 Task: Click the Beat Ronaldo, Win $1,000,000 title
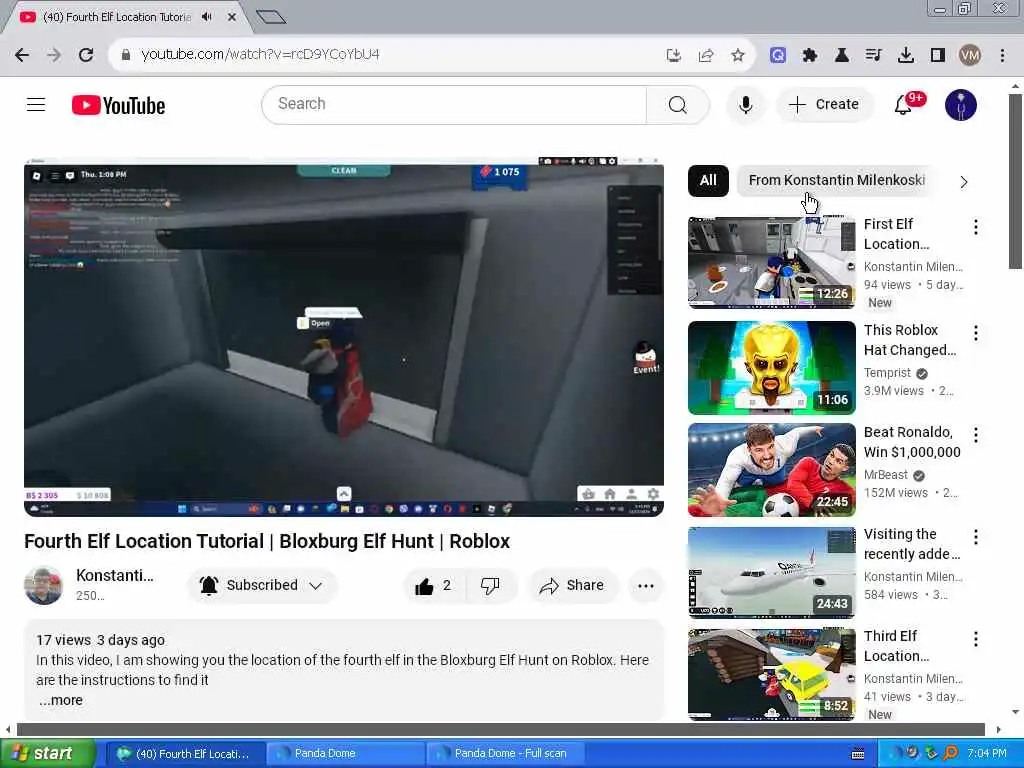tap(912, 442)
